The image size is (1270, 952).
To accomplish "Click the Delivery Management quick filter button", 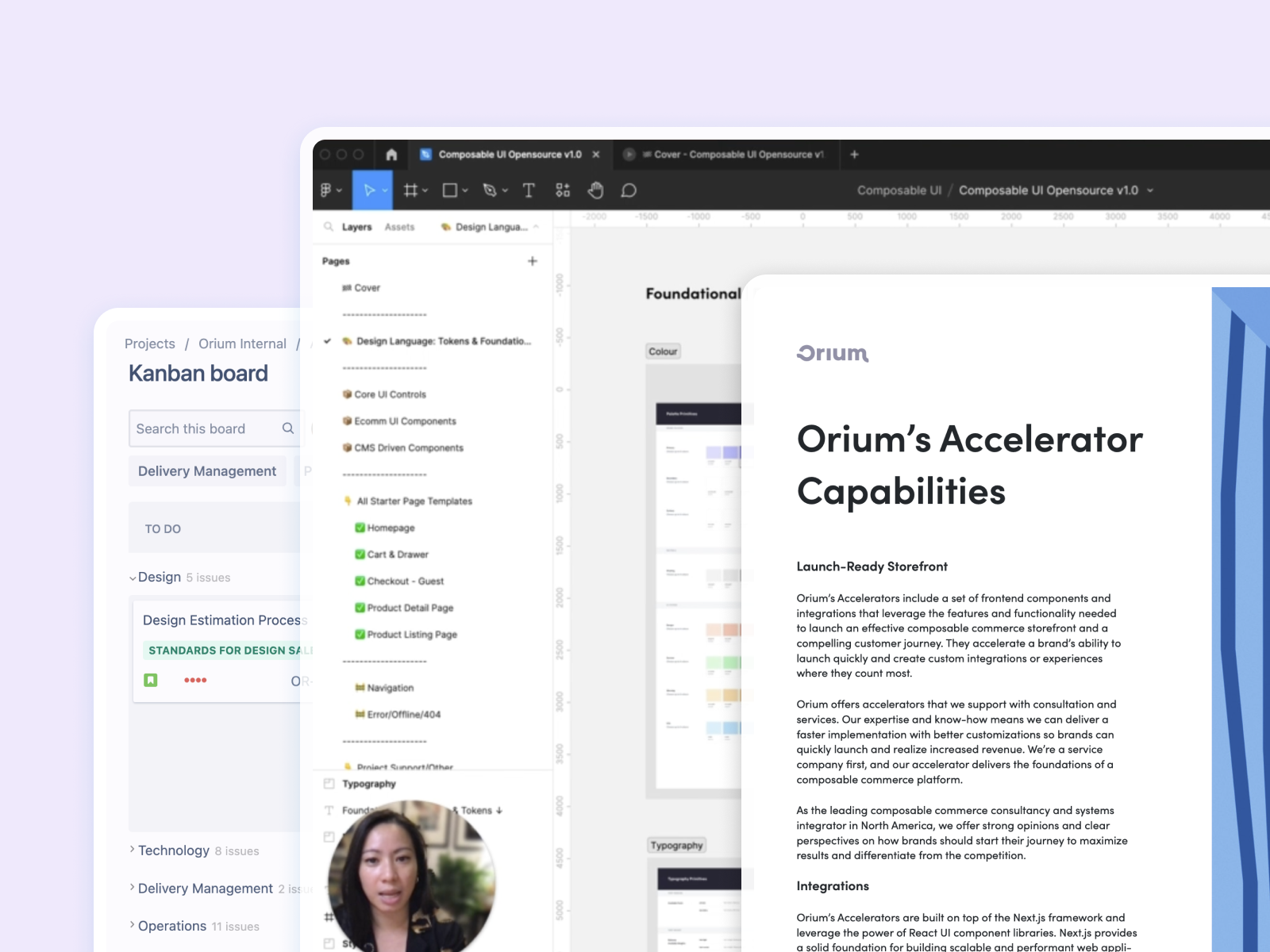I will point(207,471).
